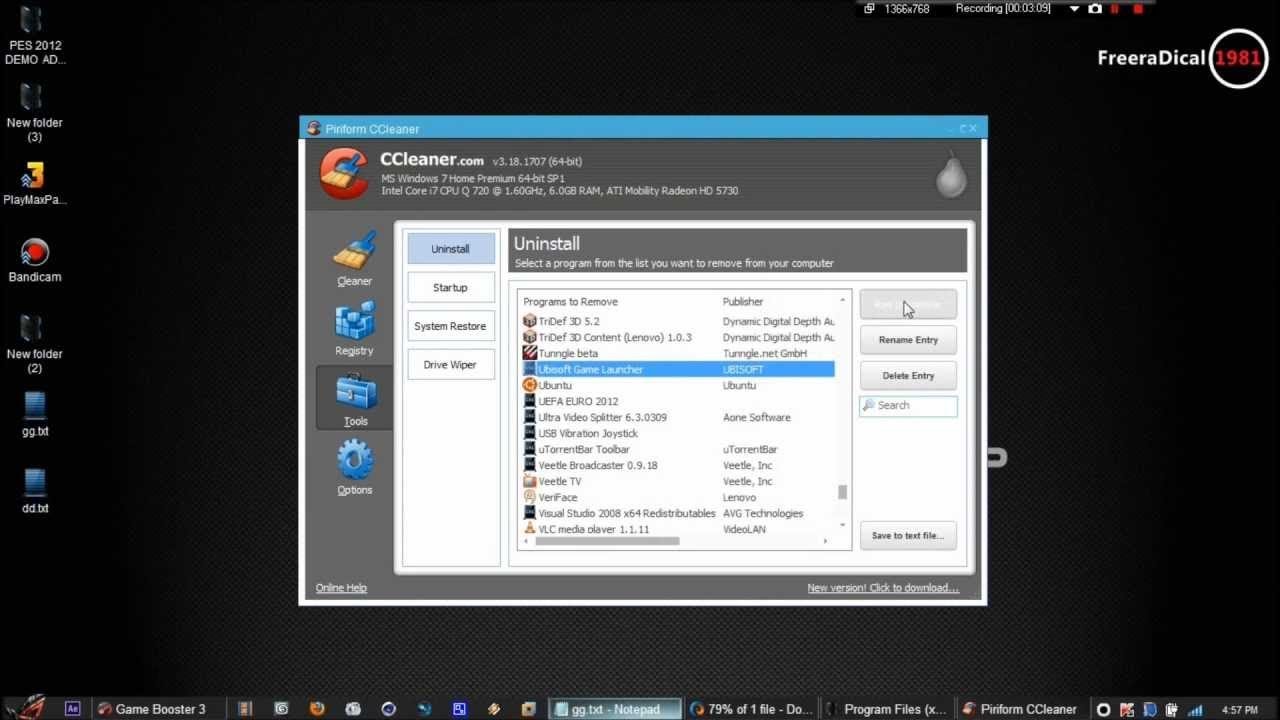Click the CCleaner logo in header
The width and height of the screenshot is (1280, 720).
tap(343, 173)
